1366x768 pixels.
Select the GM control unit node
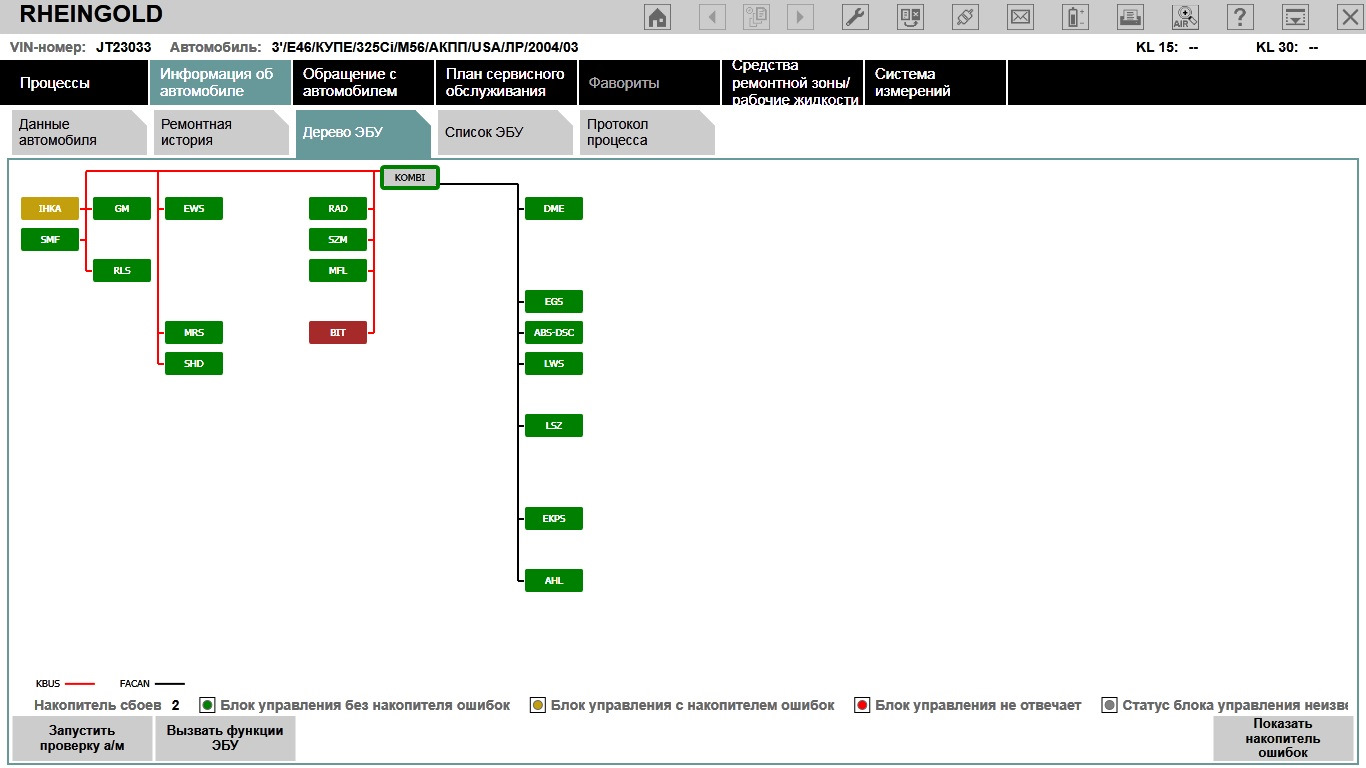point(122,208)
